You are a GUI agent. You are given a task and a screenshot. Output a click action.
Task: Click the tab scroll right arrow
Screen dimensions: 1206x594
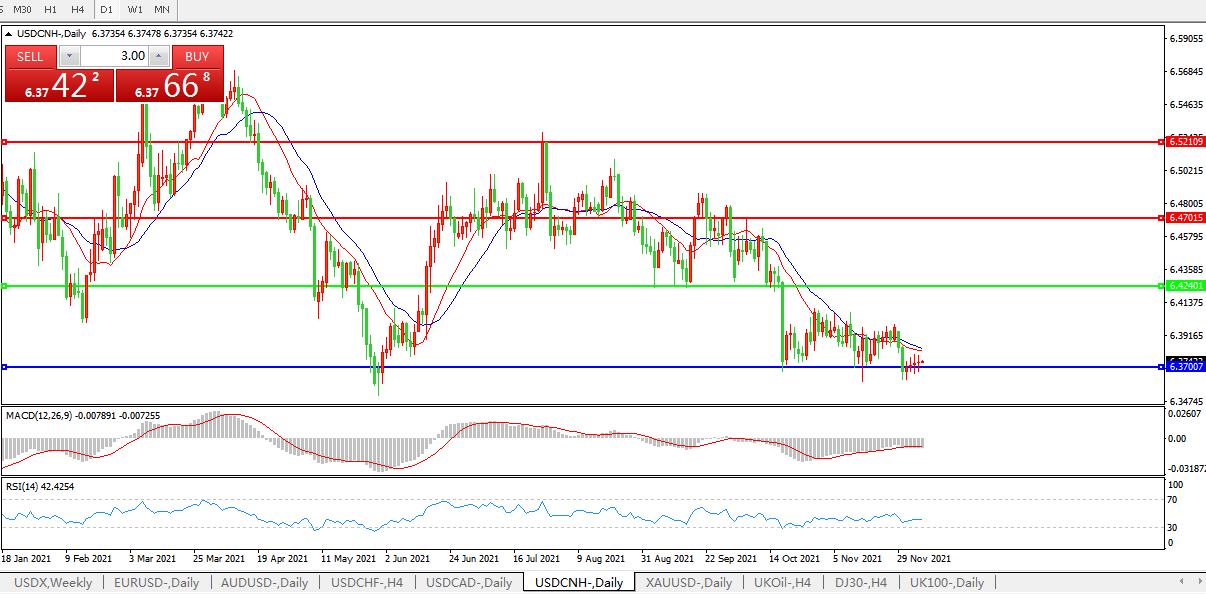1197,582
